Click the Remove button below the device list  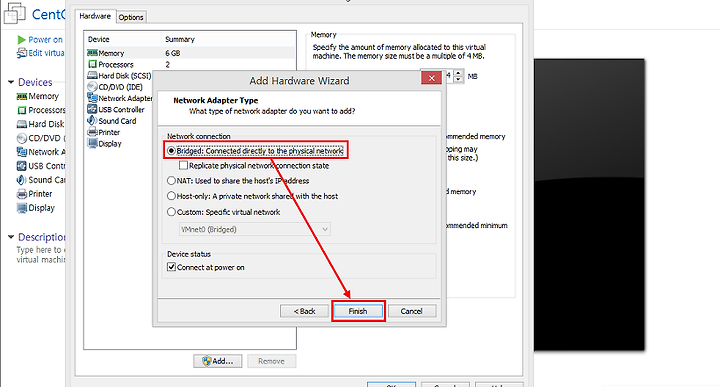click(271, 361)
